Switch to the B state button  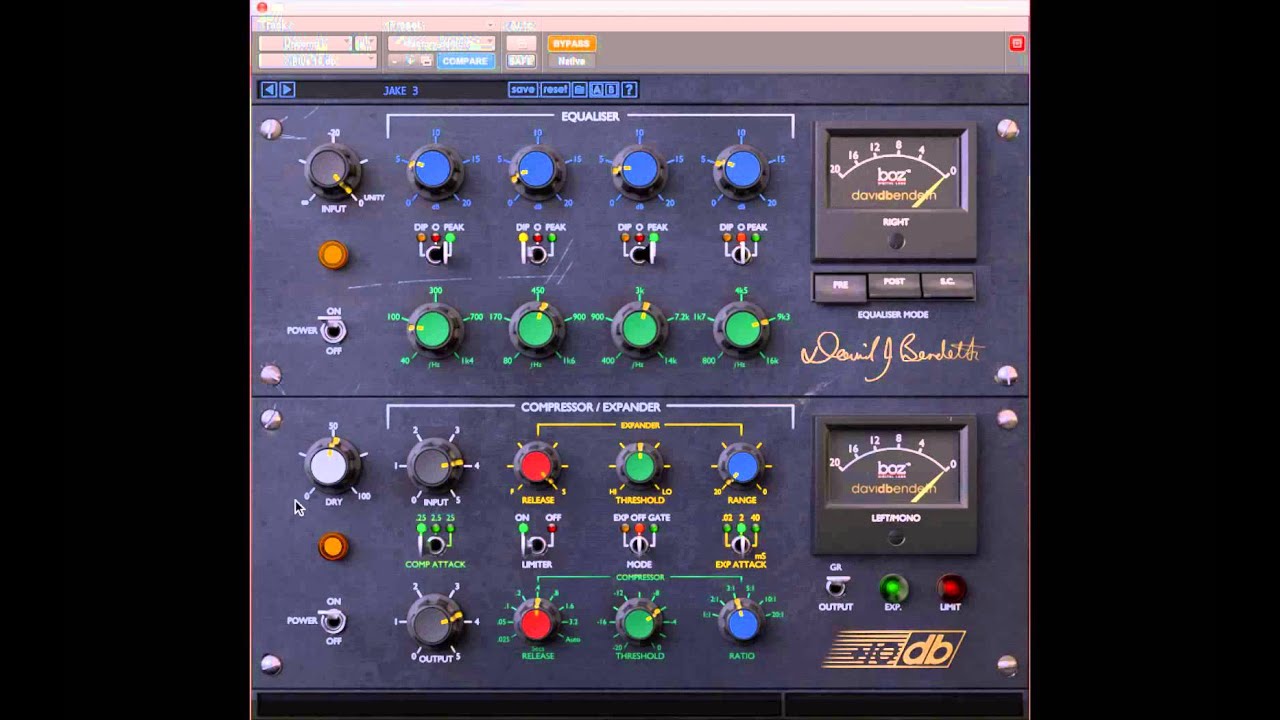612,90
